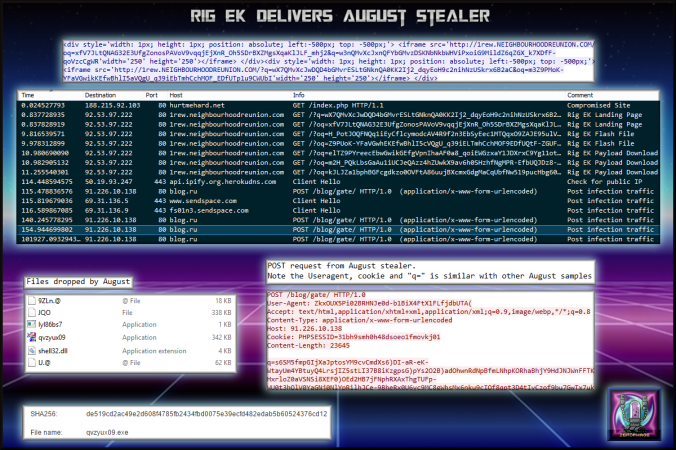Click the Time column header

click(29, 95)
